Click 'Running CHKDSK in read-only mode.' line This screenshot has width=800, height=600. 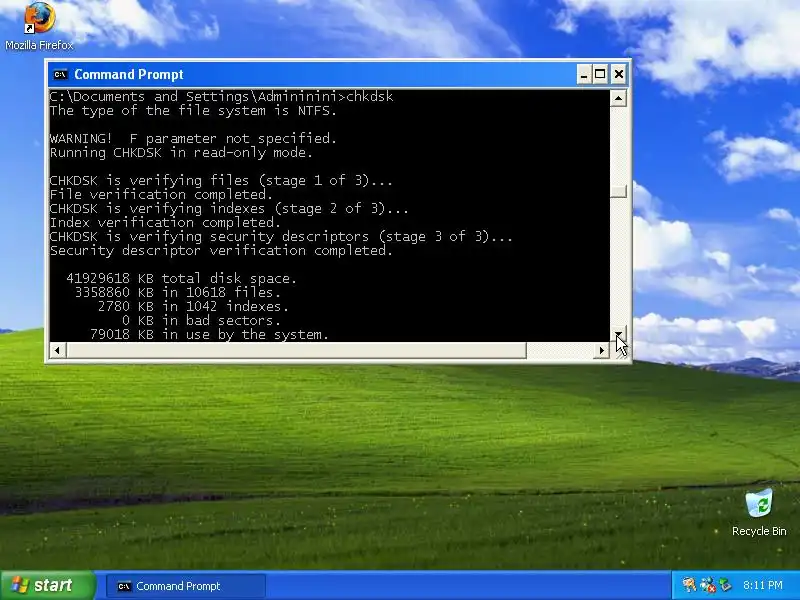(x=181, y=153)
